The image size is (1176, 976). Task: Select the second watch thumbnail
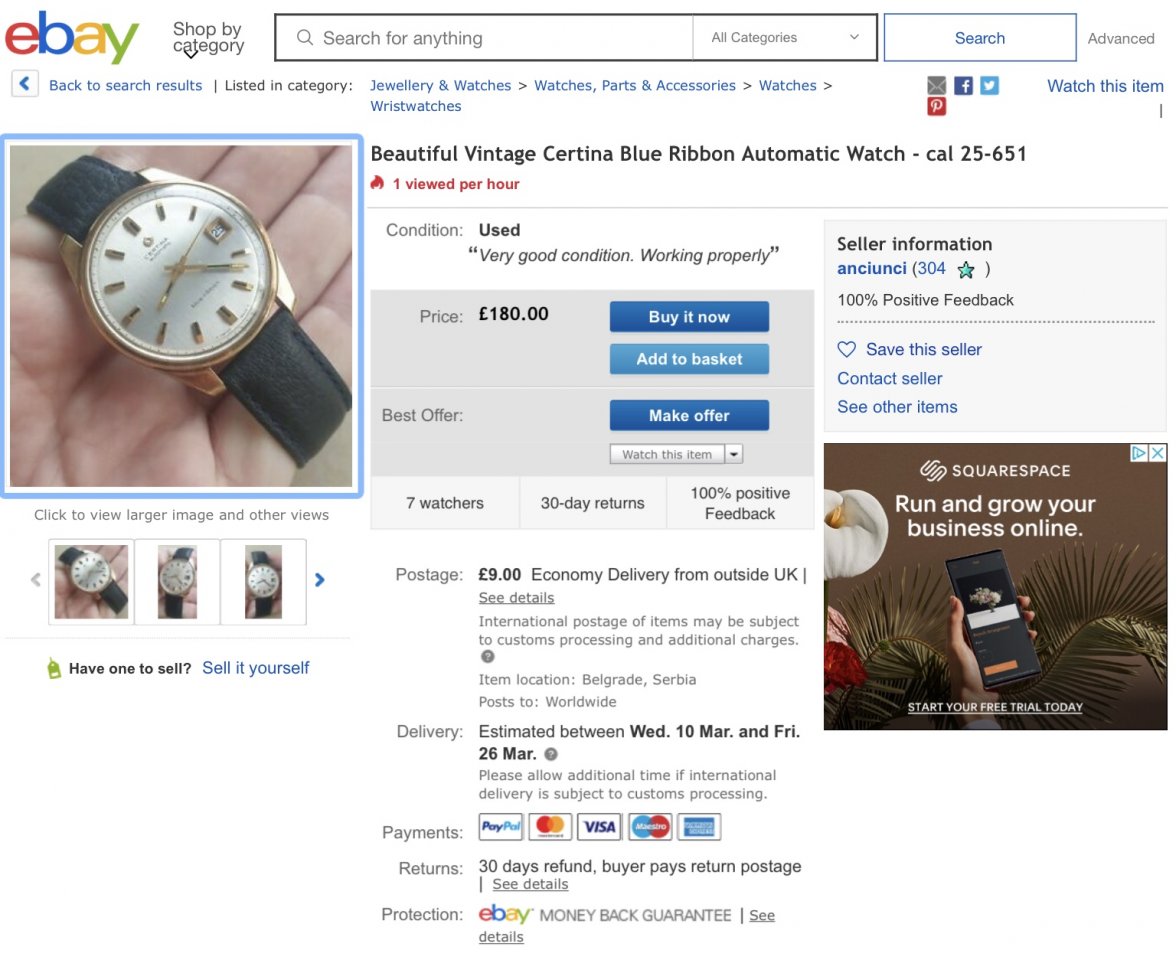click(177, 581)
